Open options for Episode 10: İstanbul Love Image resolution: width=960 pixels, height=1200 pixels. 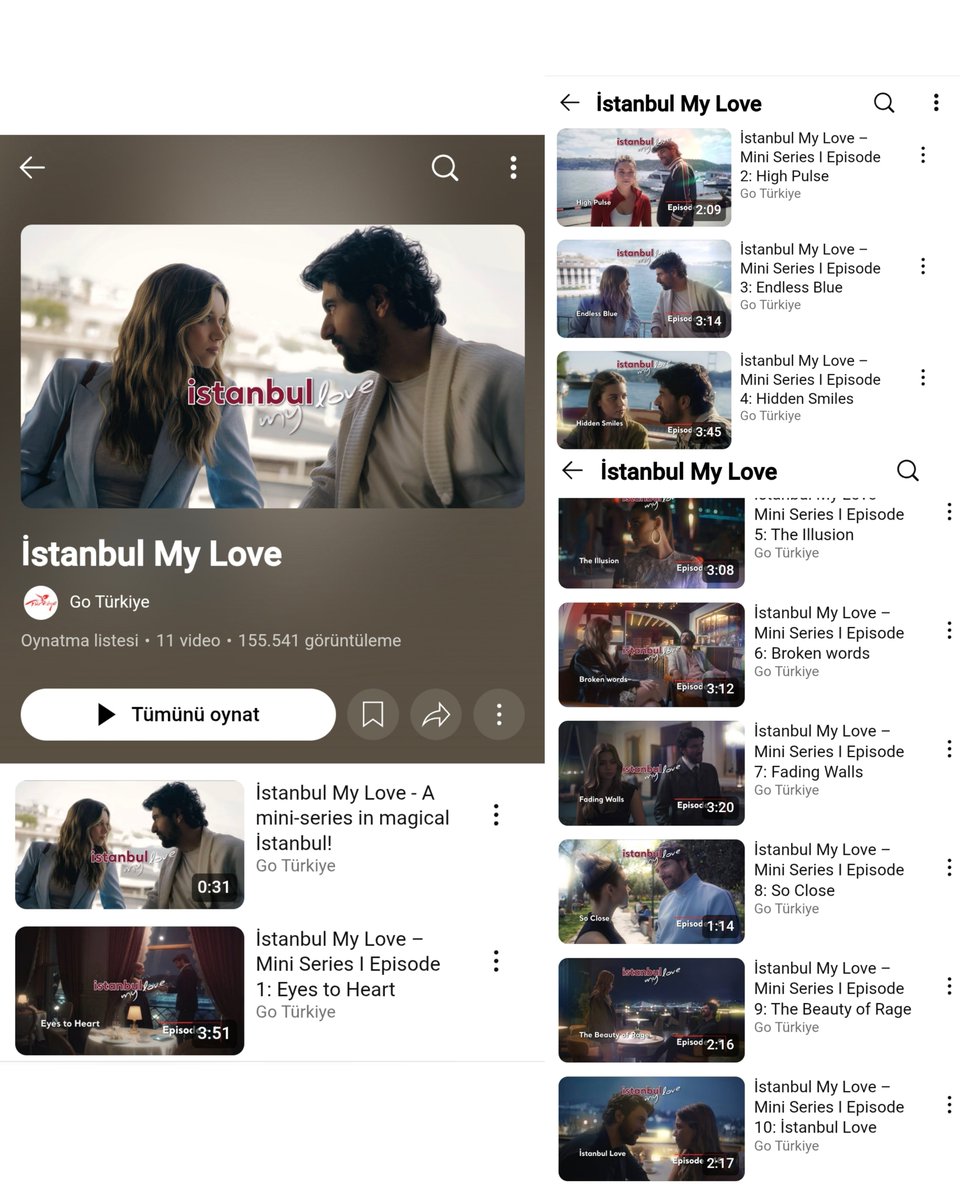[949, 1104]
